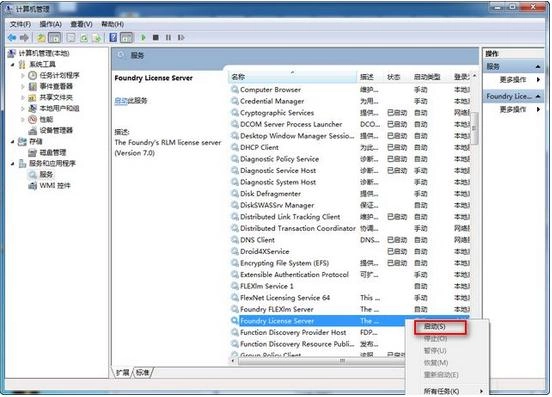This screenshot has height=397, width=552.
Task: Collapse 服务 section in Actions pane
Action: (538, 67)
